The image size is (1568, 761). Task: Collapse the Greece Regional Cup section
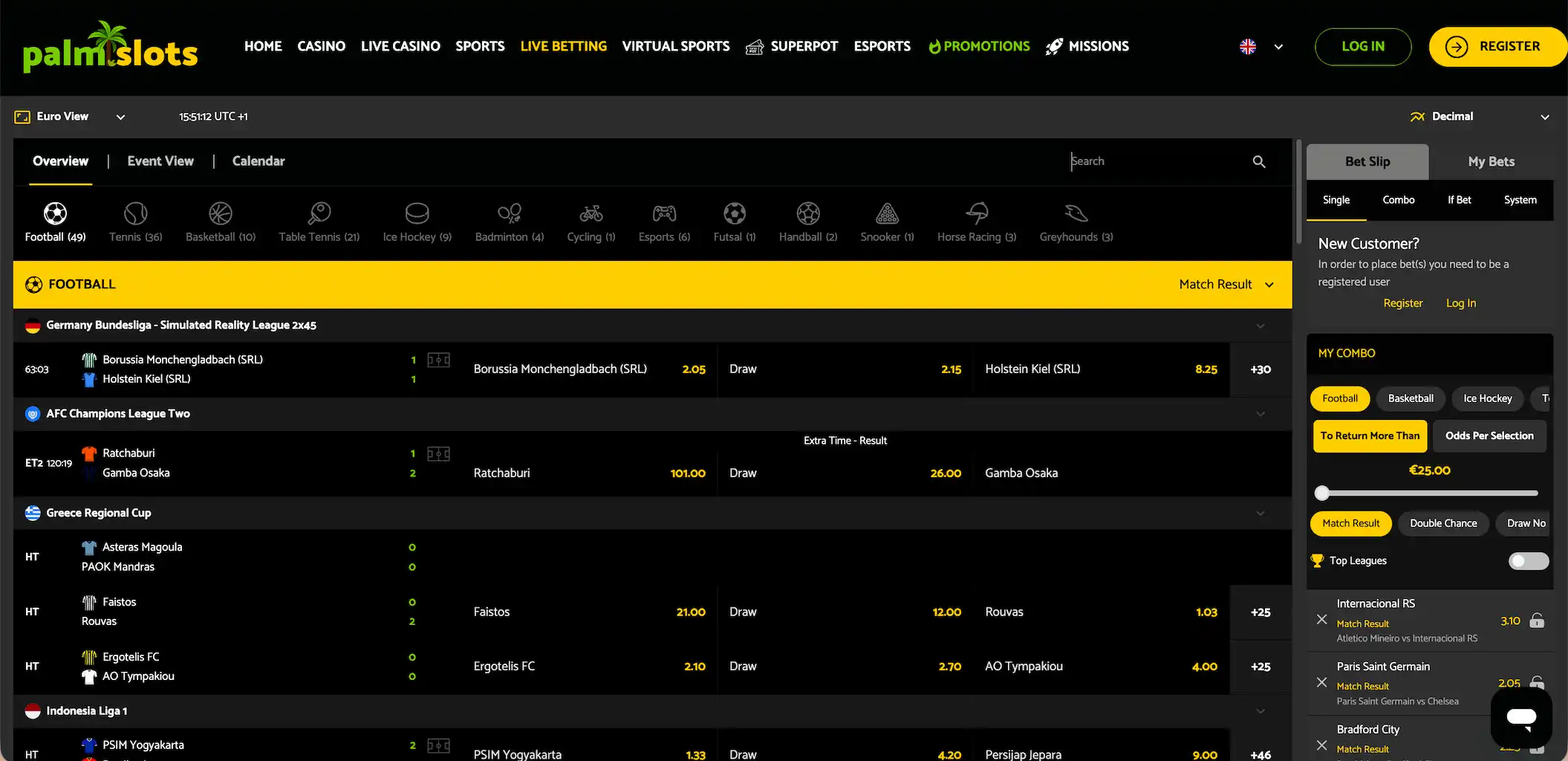pos(1260,514)
